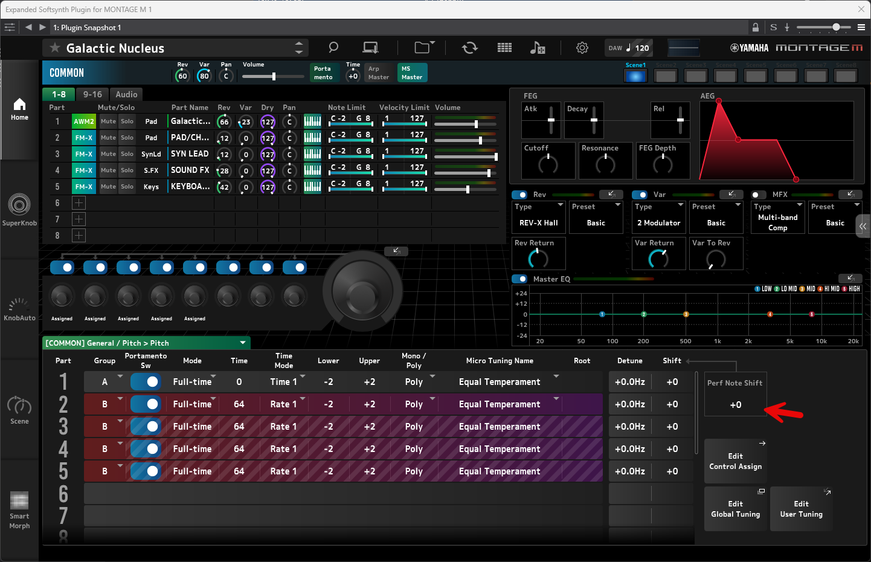
Task: Click the common Volume slider
Action: (x=272, y=76)
